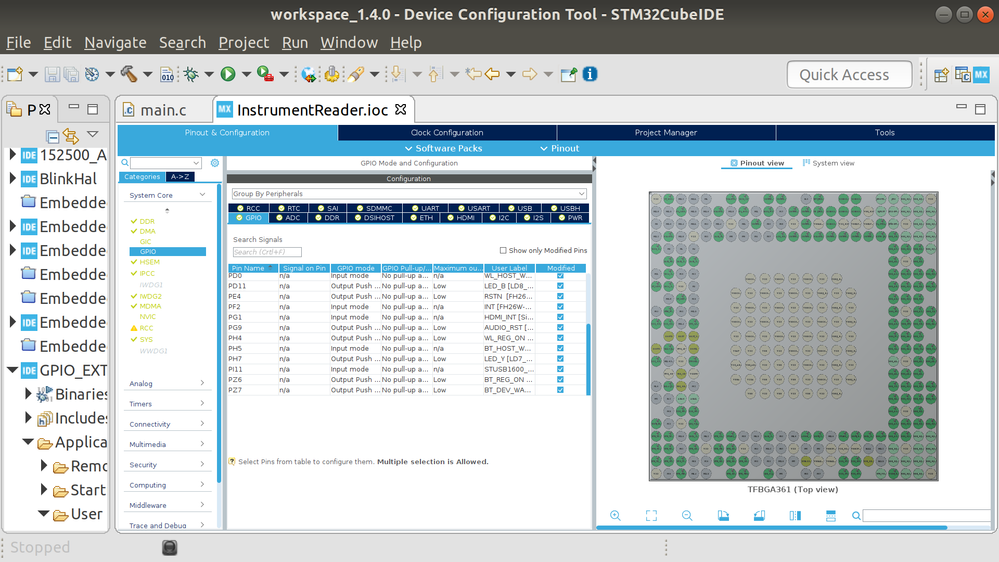Image resolution: width=999 pixels, height=562 pixels.
Task: Zoom in on the pinout view
Action: [x=615, y=515]
